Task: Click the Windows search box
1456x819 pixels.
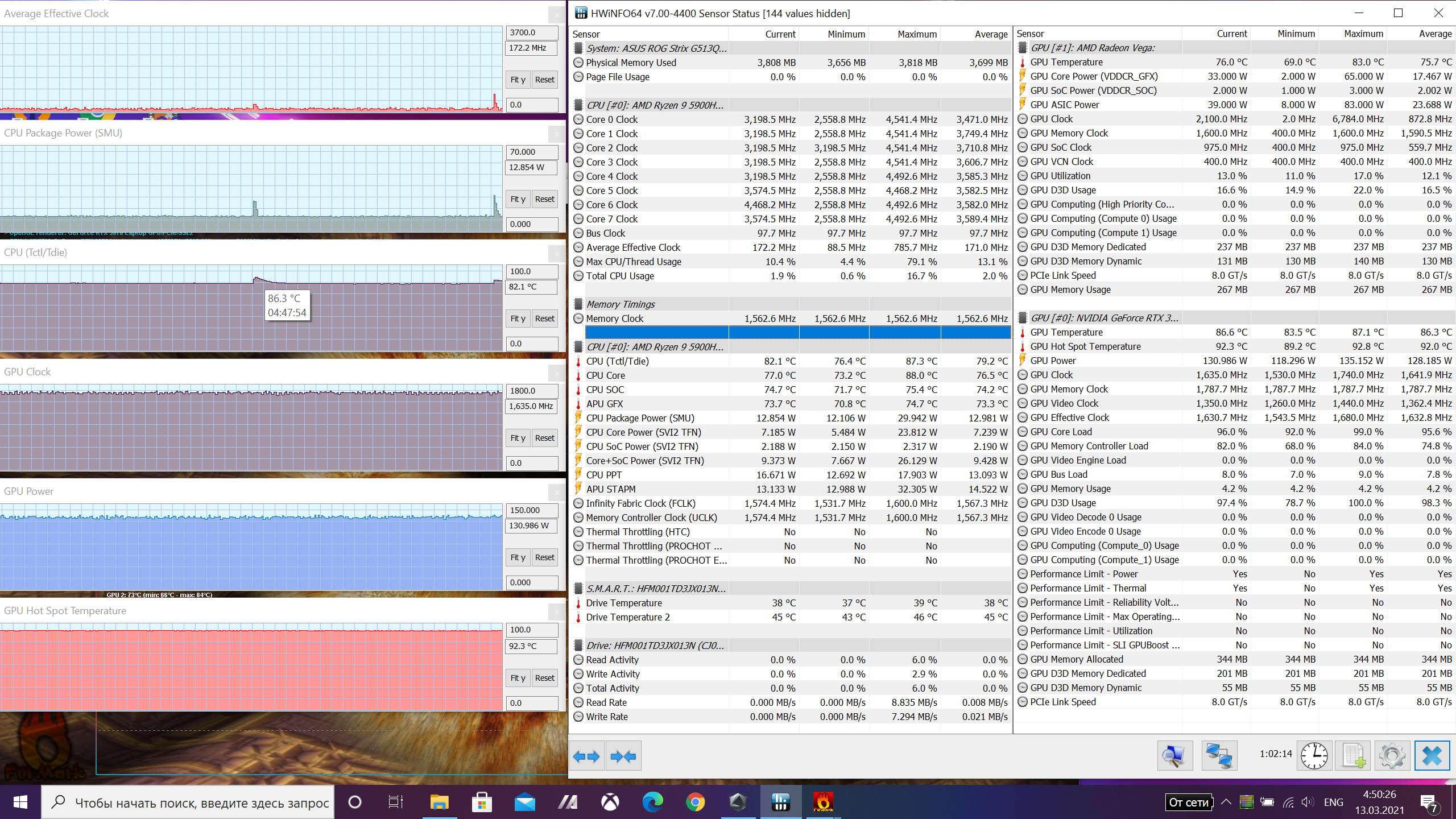Action: (188, 803)
